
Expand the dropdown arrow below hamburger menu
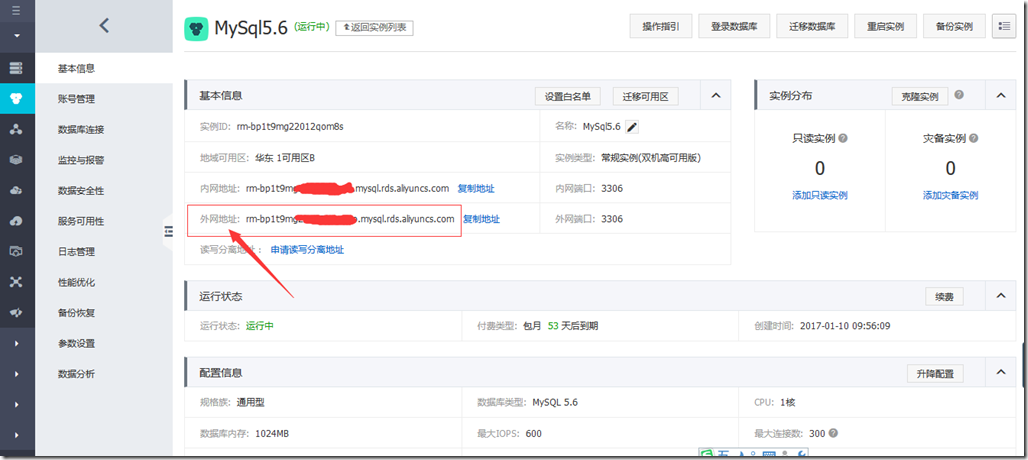click(x=16, y=35)
